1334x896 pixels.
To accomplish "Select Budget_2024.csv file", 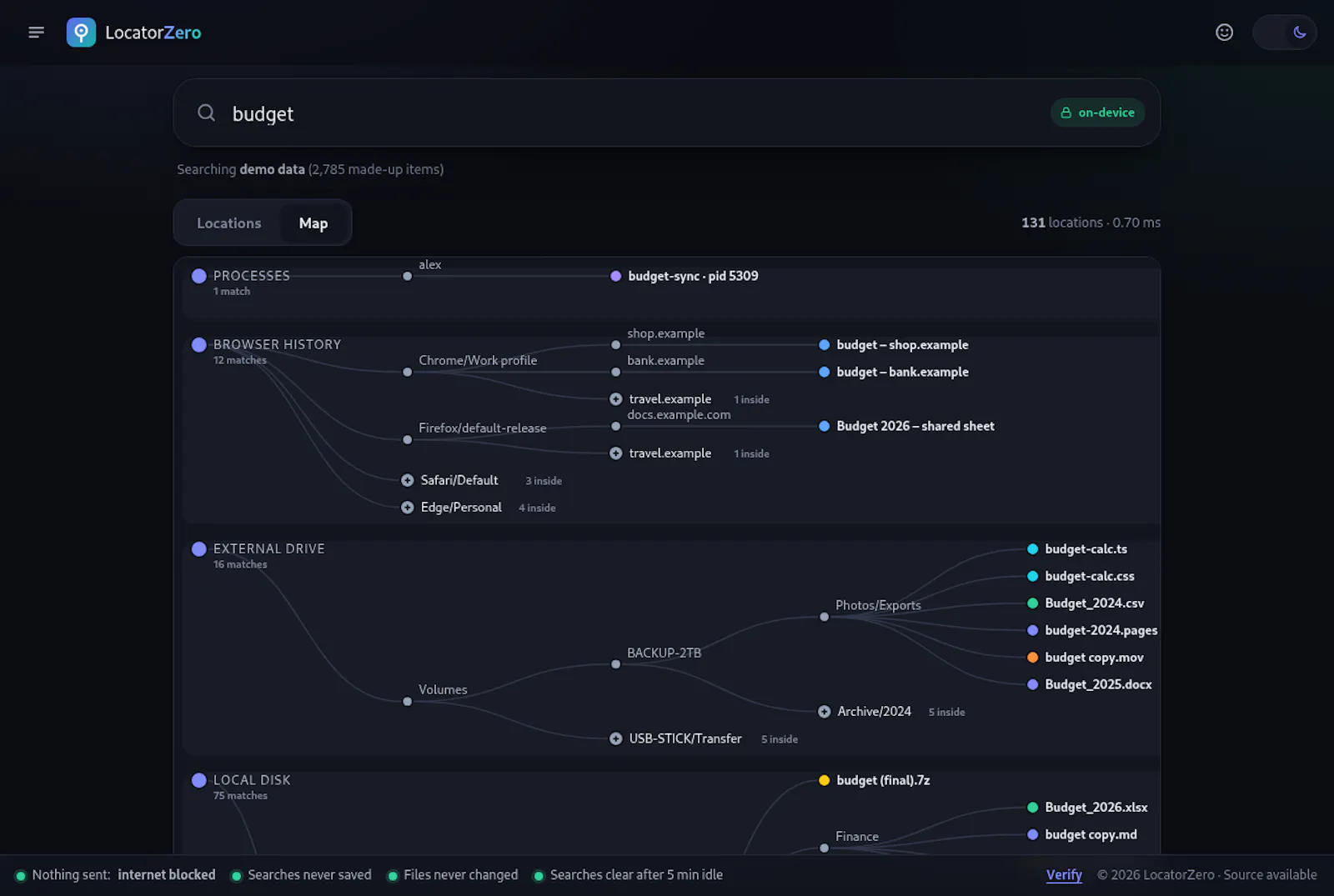I will coord(1086,603).
